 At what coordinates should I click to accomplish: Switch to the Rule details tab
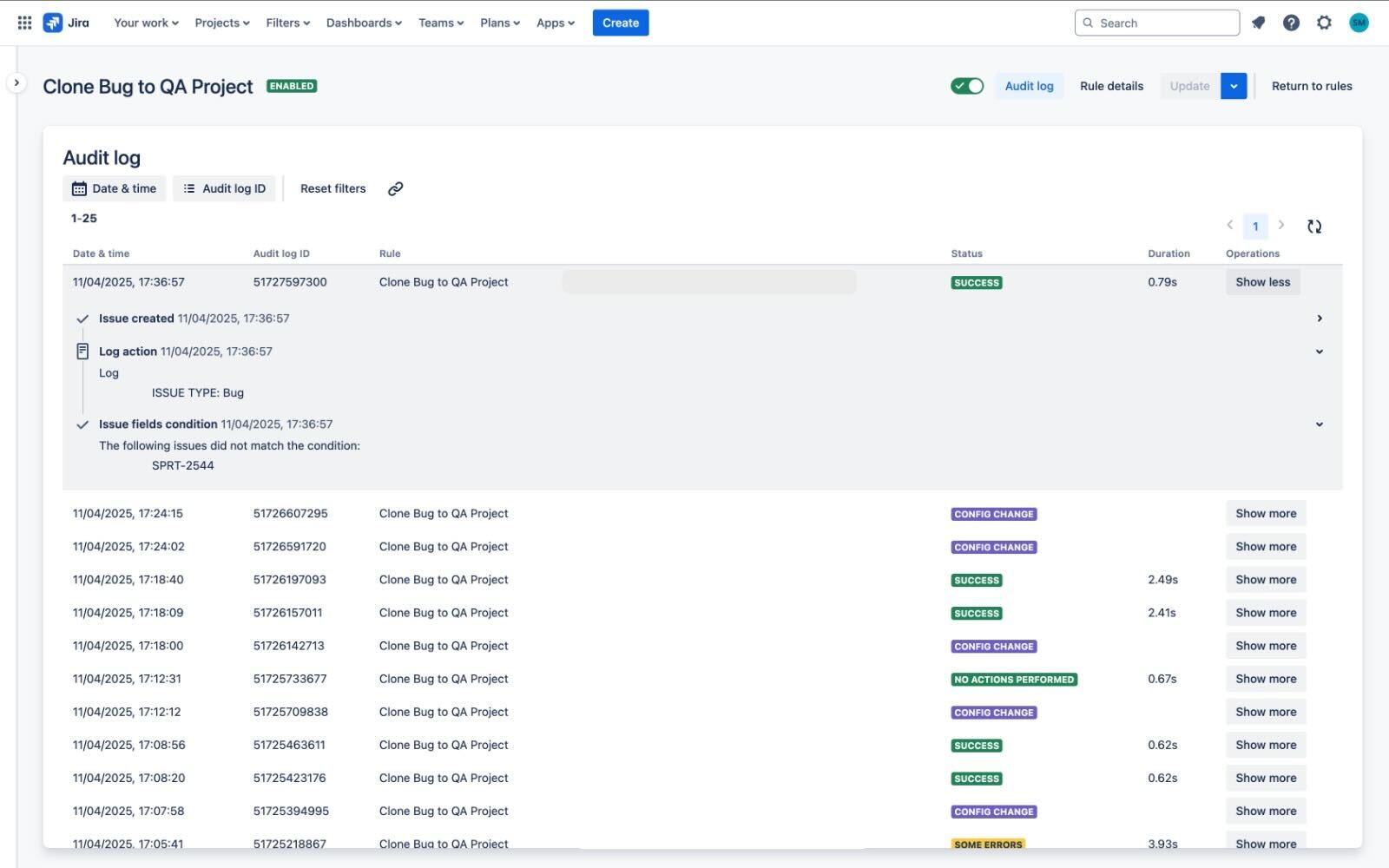[x=1111, y=86]
